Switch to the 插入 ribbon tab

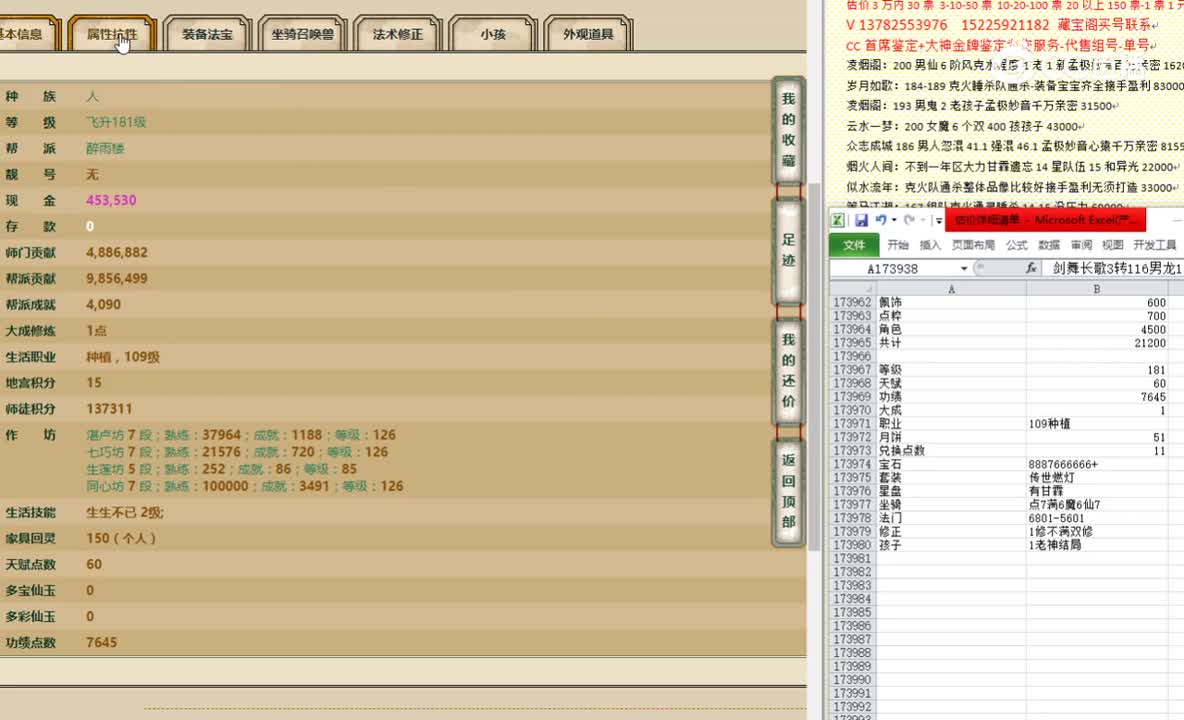pos(930,245)
